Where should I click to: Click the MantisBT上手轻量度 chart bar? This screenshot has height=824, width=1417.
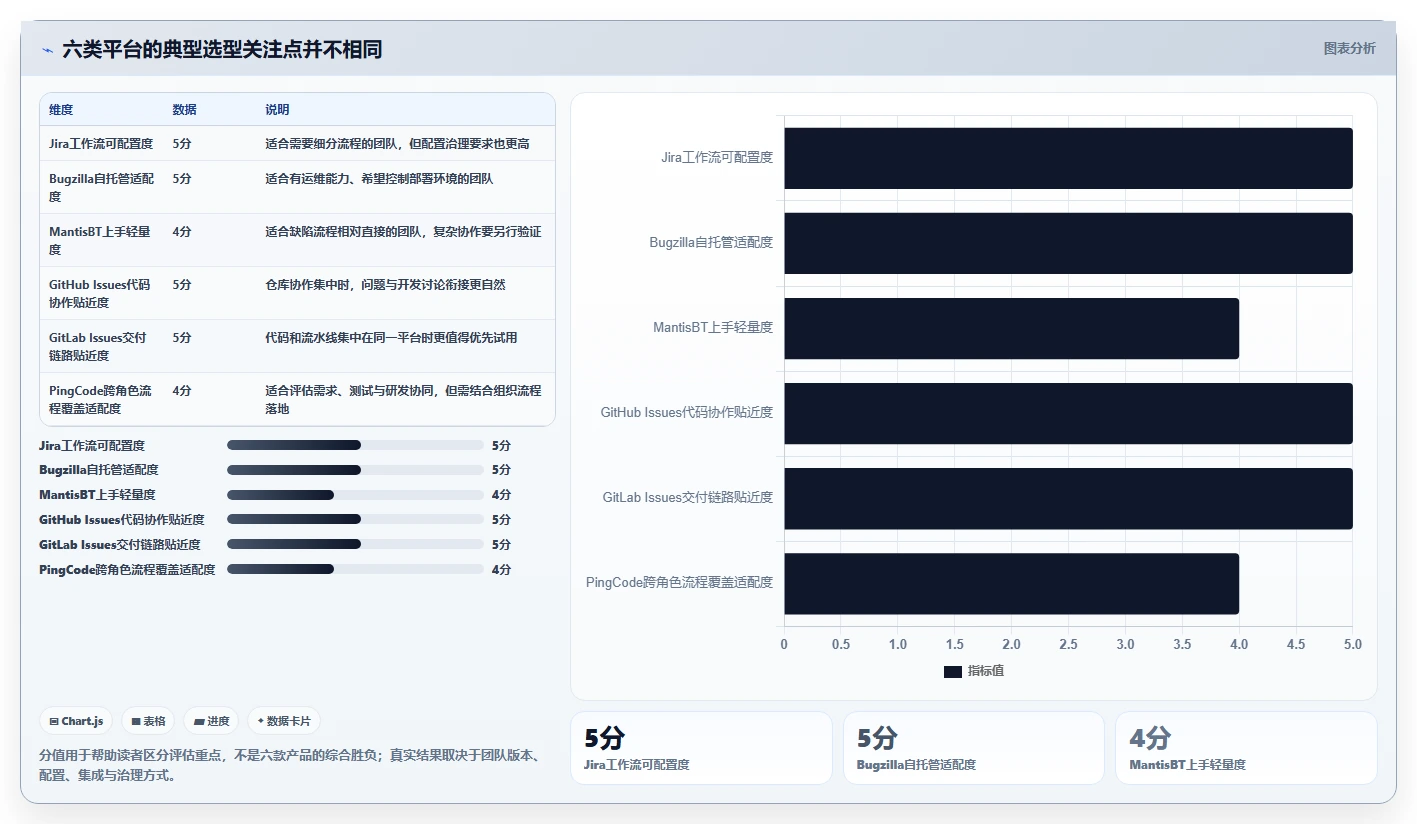pyautogui.click(x=1011, y=328)
